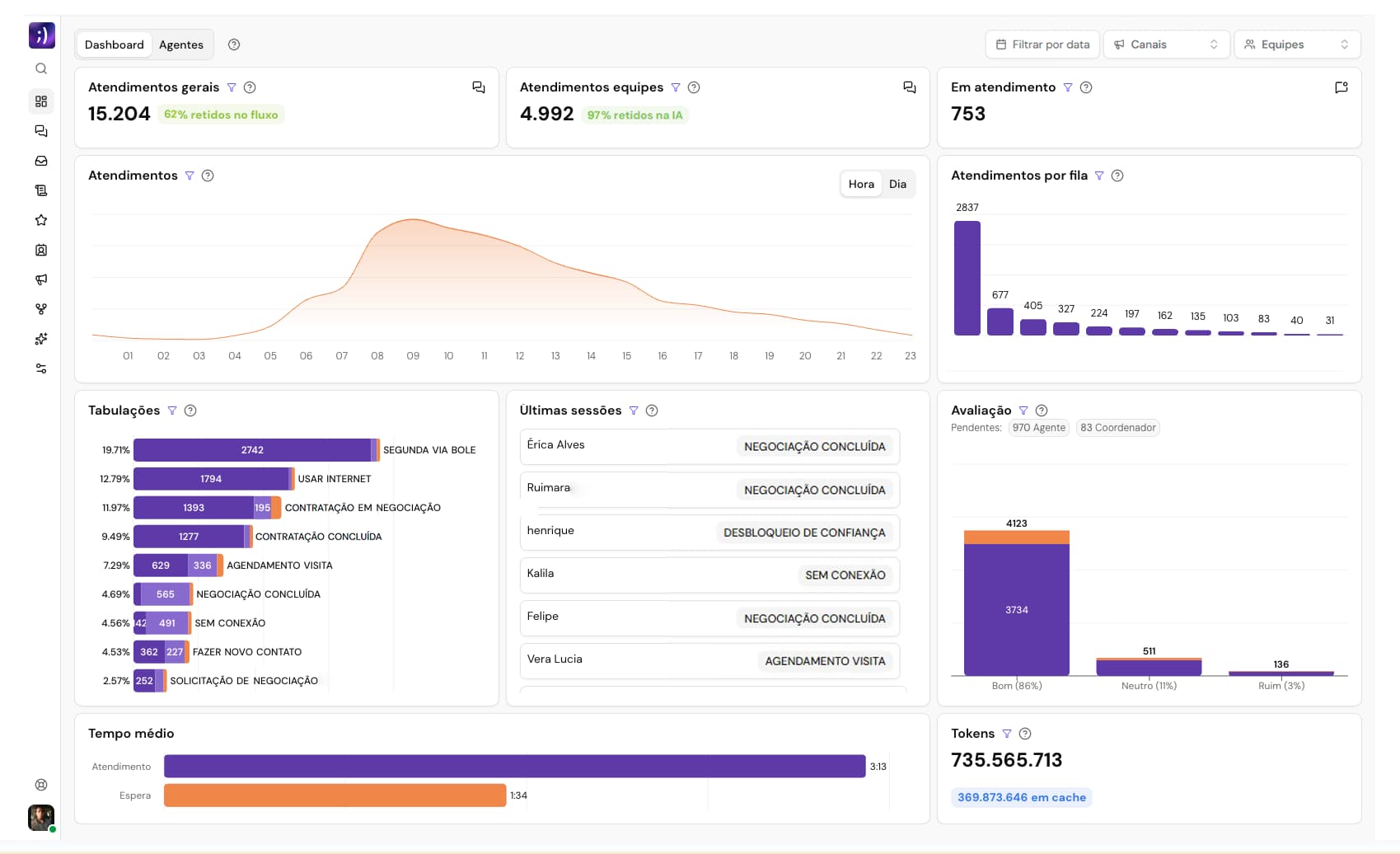The width and height of the screenshot is (1400, 854).
Task: Select the Dashboard tab
Action: click(114, 45)
